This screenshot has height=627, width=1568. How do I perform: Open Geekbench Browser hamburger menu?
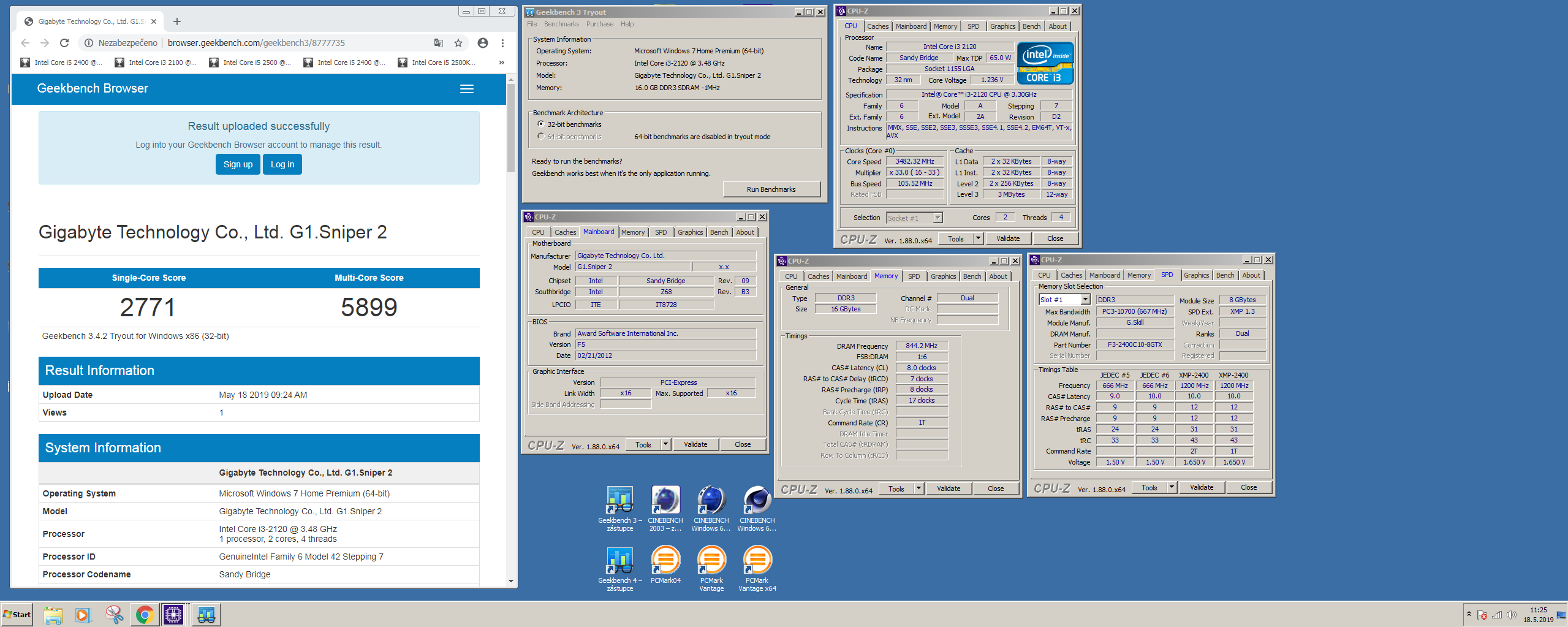(x=467, y=89)
